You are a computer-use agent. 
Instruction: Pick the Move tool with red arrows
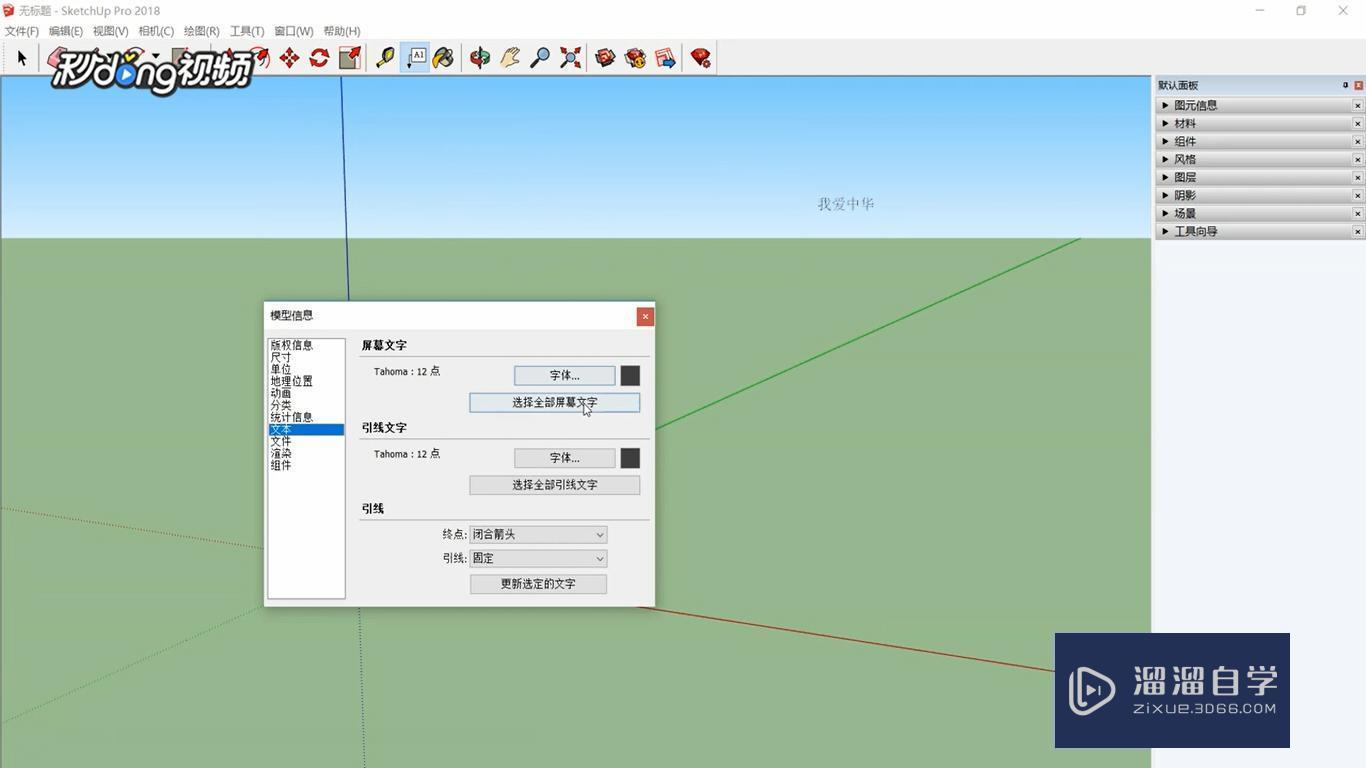click(289, 58)
